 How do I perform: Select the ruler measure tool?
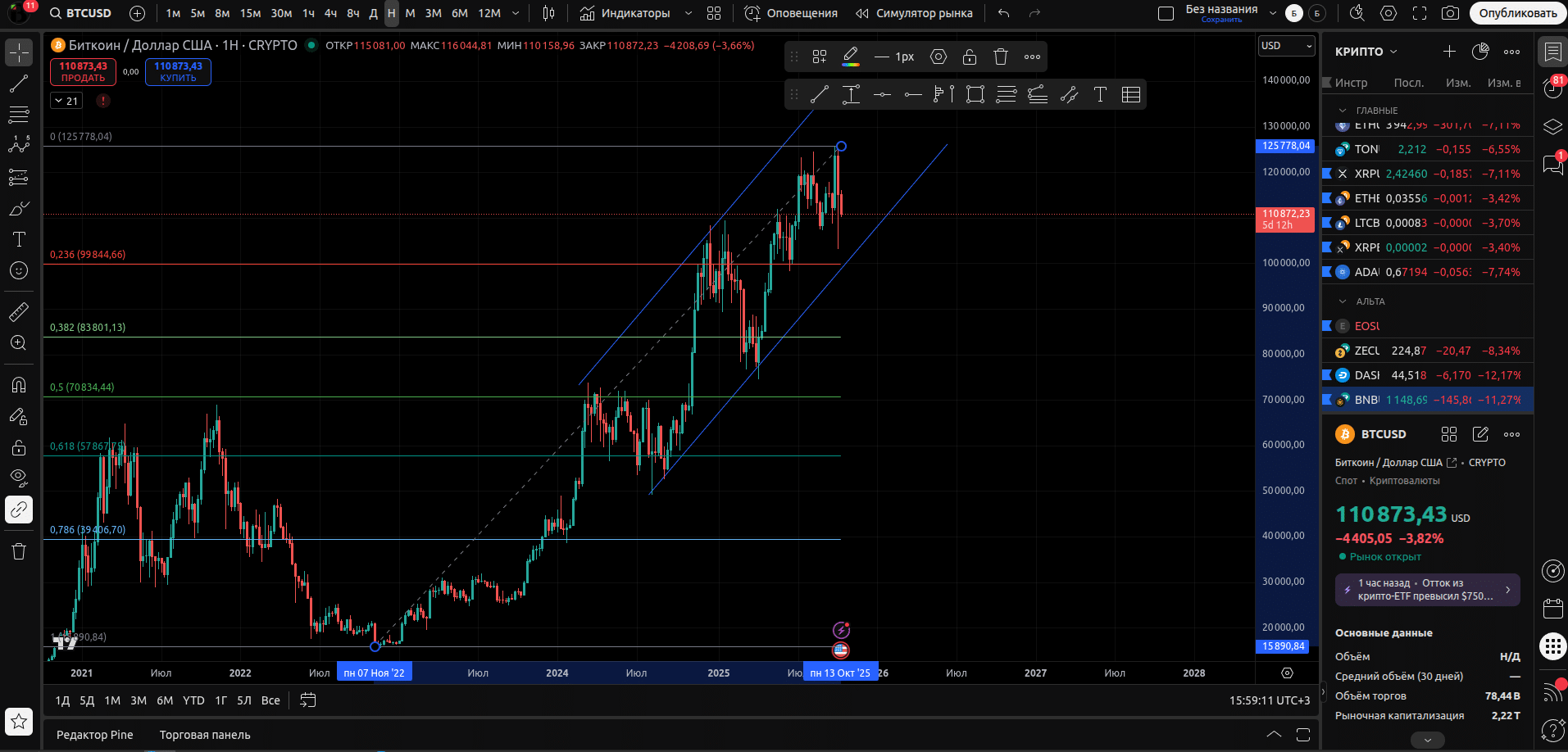point(19,312)
